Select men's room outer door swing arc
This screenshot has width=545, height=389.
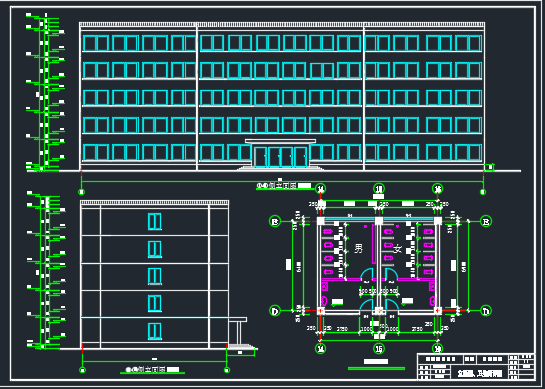[366, 306]
